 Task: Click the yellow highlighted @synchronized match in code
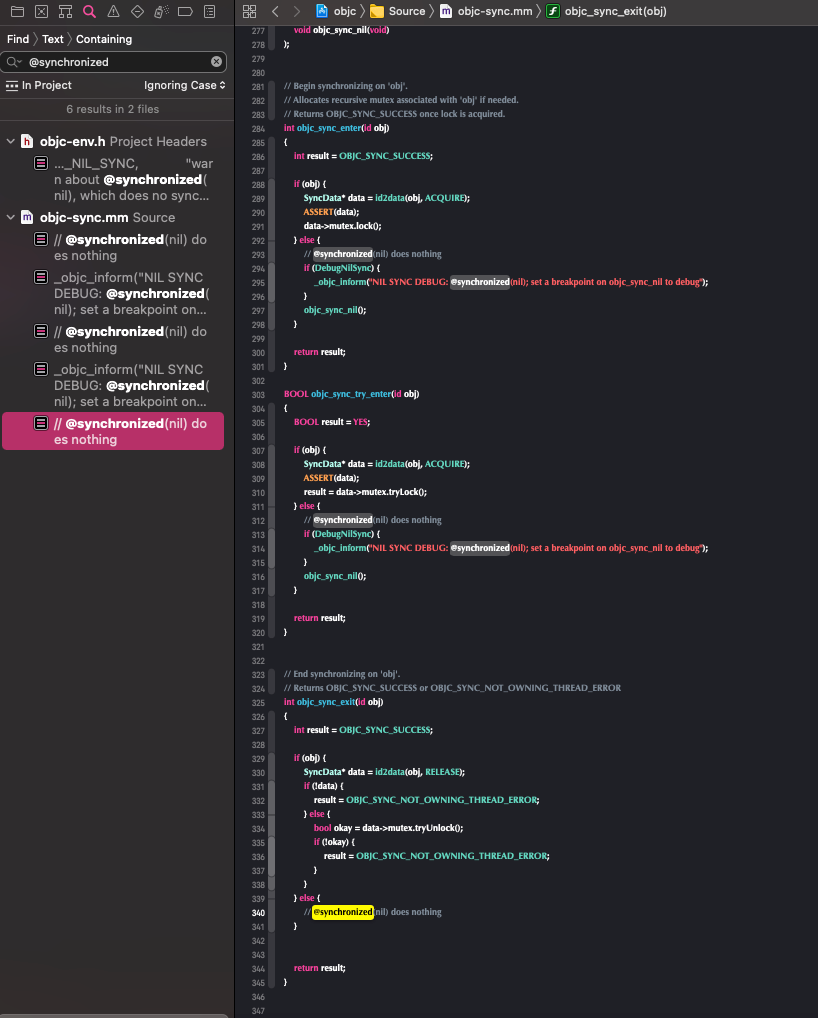coord(343,912)
